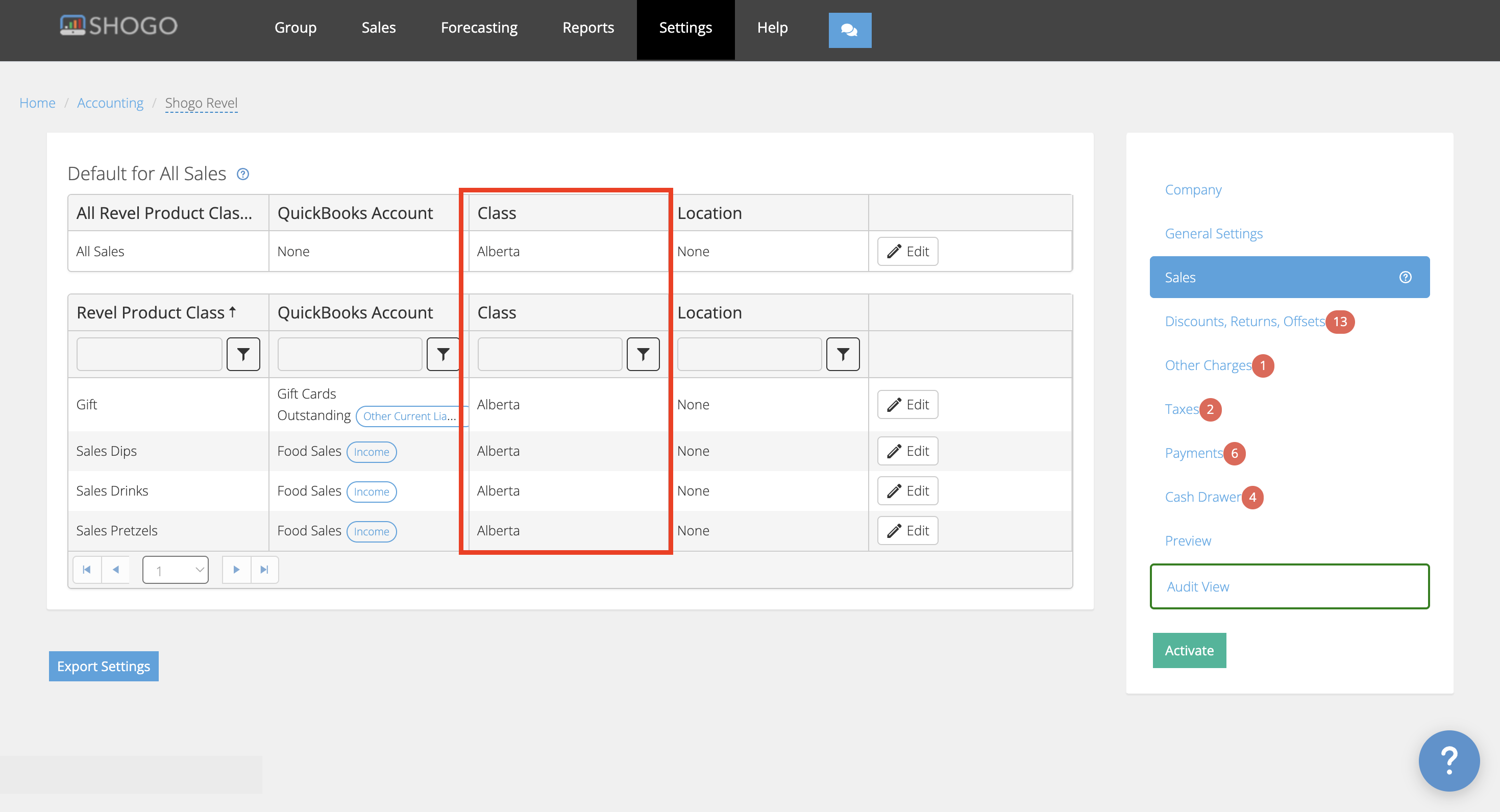Edit the Sales Pretzels row mapping

click(x=907, y=531)
